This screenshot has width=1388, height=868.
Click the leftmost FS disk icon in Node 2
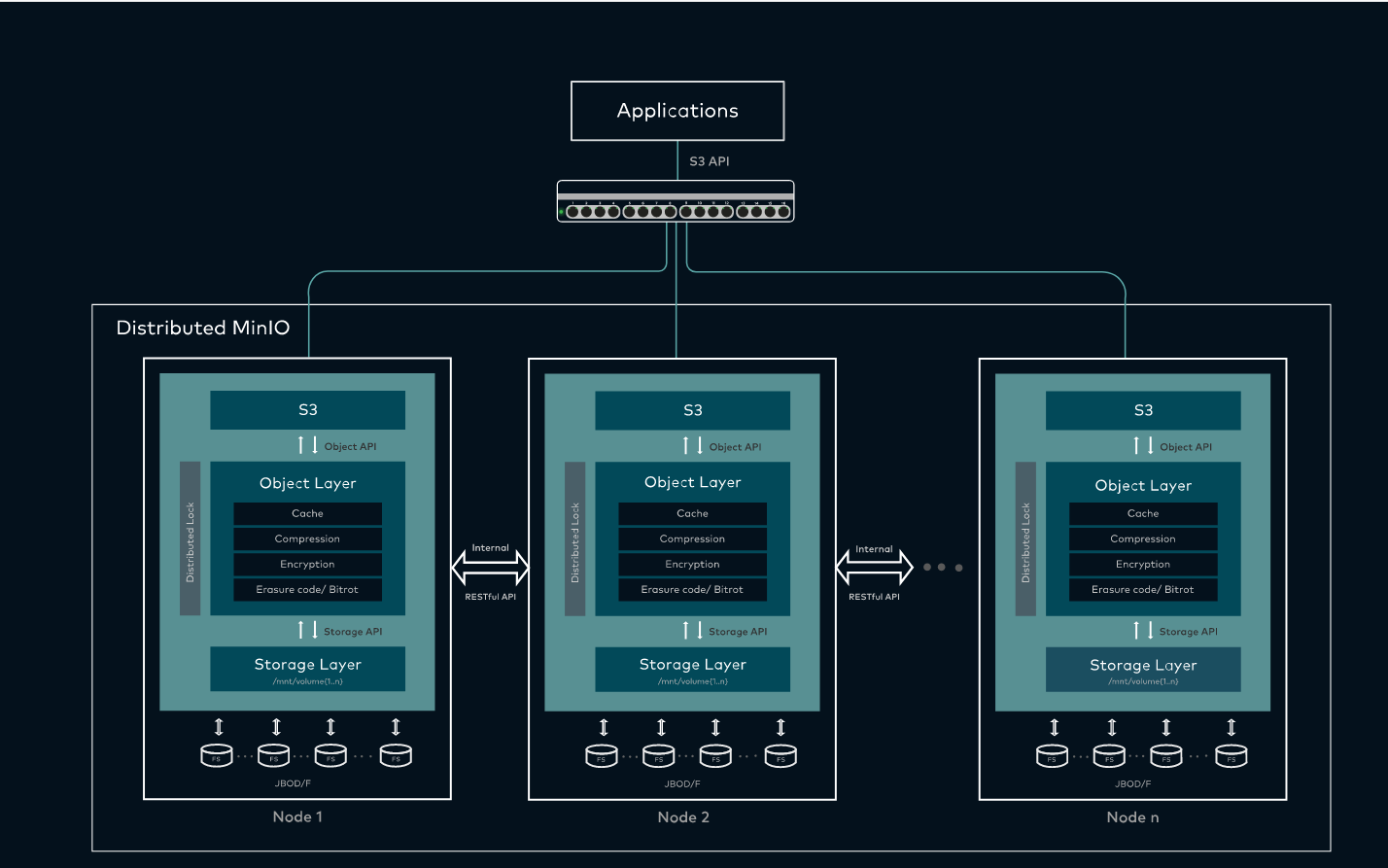click(x=602, y=755)
